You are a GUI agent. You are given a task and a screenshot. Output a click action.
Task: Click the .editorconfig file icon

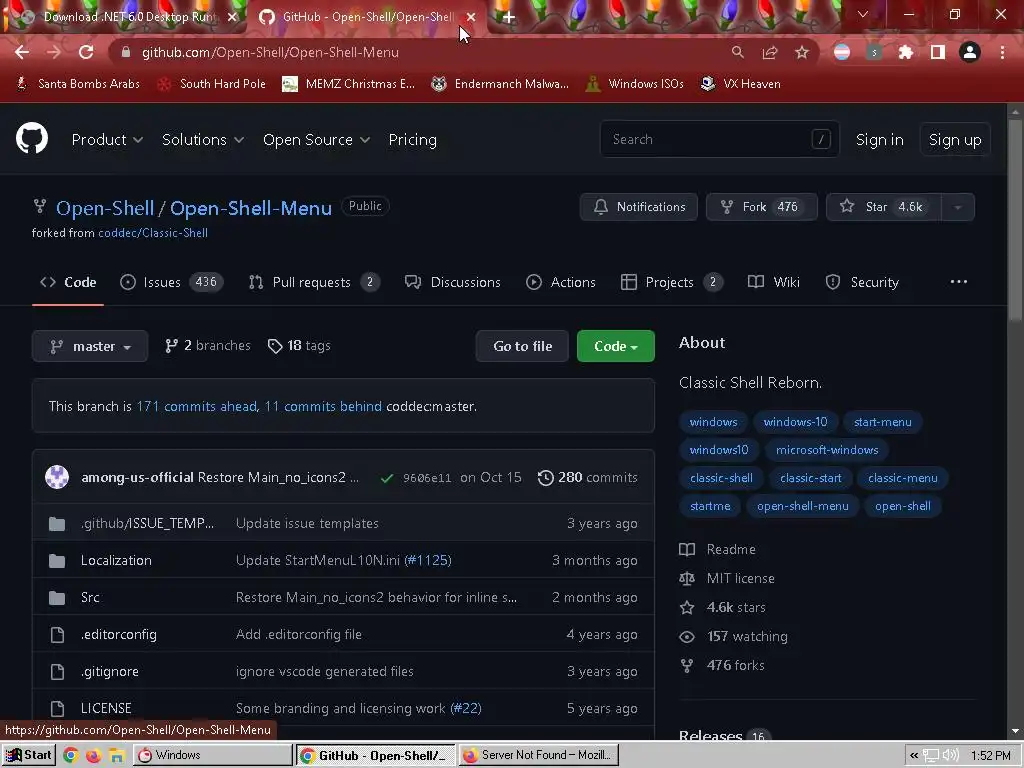tap(57, 634)
